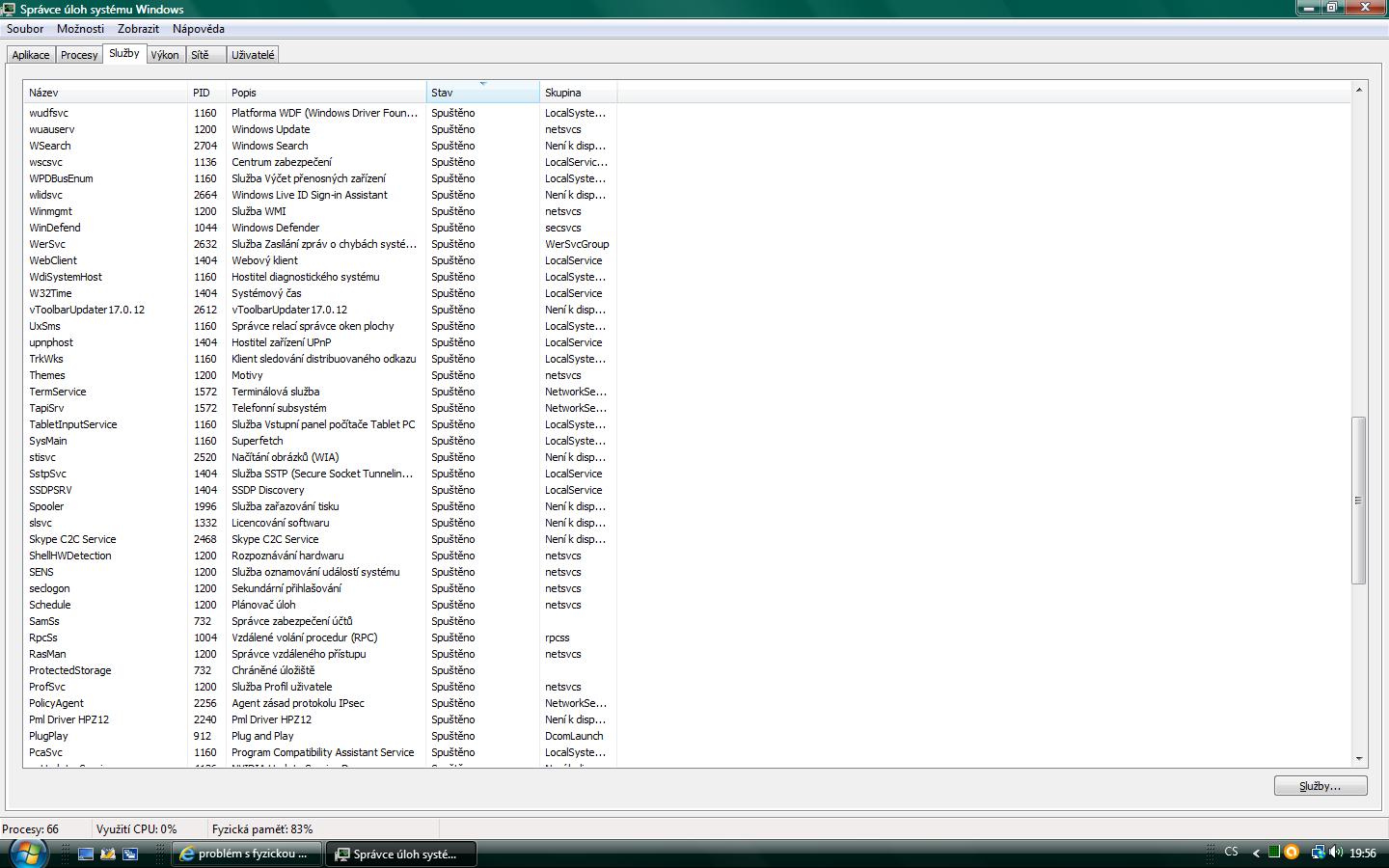Click the Služby... button
Viewport: 1389px width, 868px height.
click(1320, 786)
